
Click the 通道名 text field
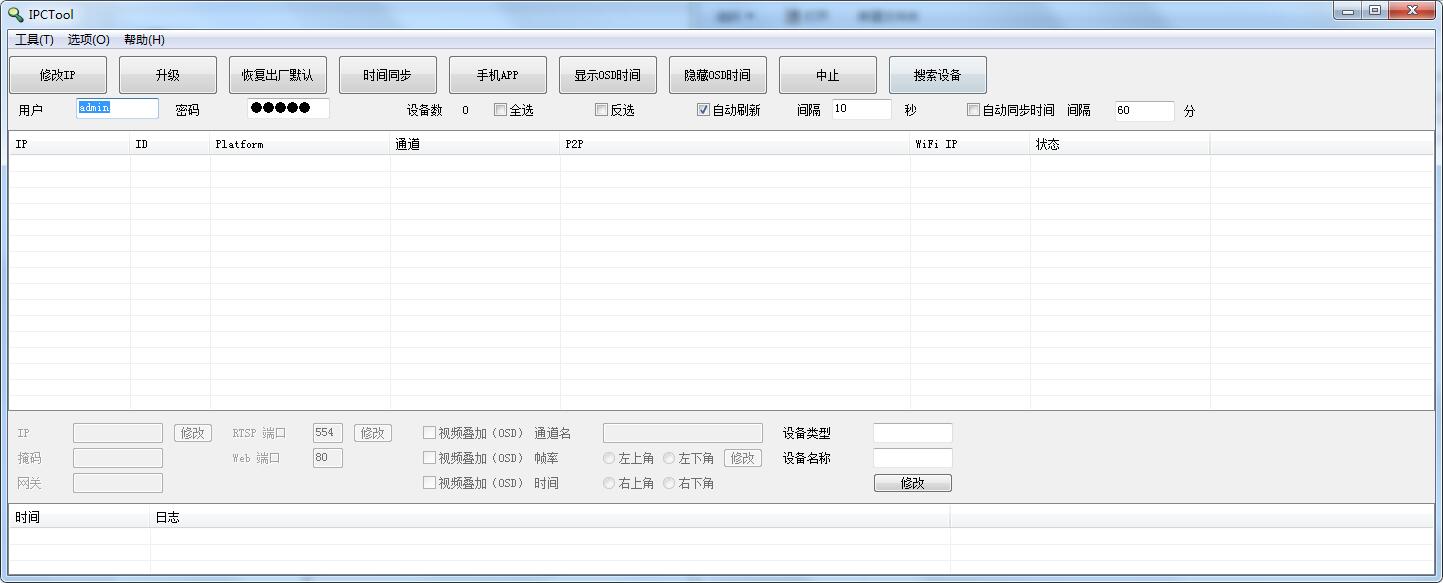pyautogui.click(x=683, y=433)
